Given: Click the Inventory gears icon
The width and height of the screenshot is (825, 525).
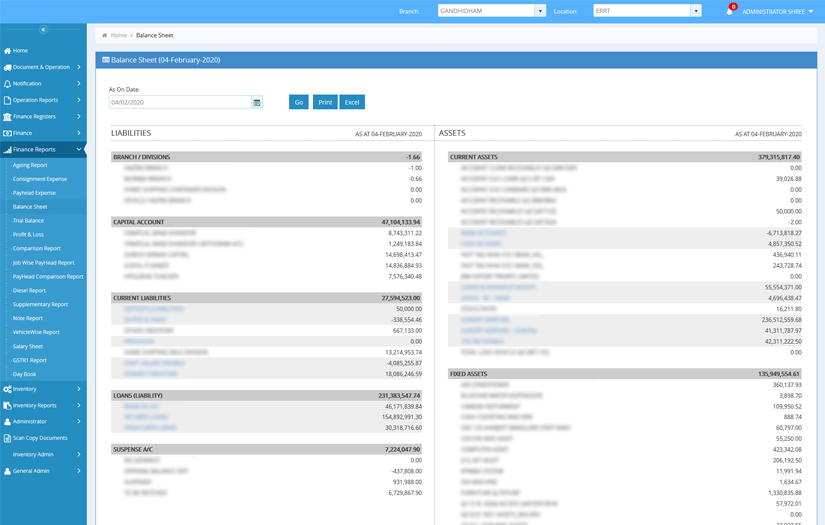Looking at the screenshot, I should pyautogui.click(x=7, y=389).
